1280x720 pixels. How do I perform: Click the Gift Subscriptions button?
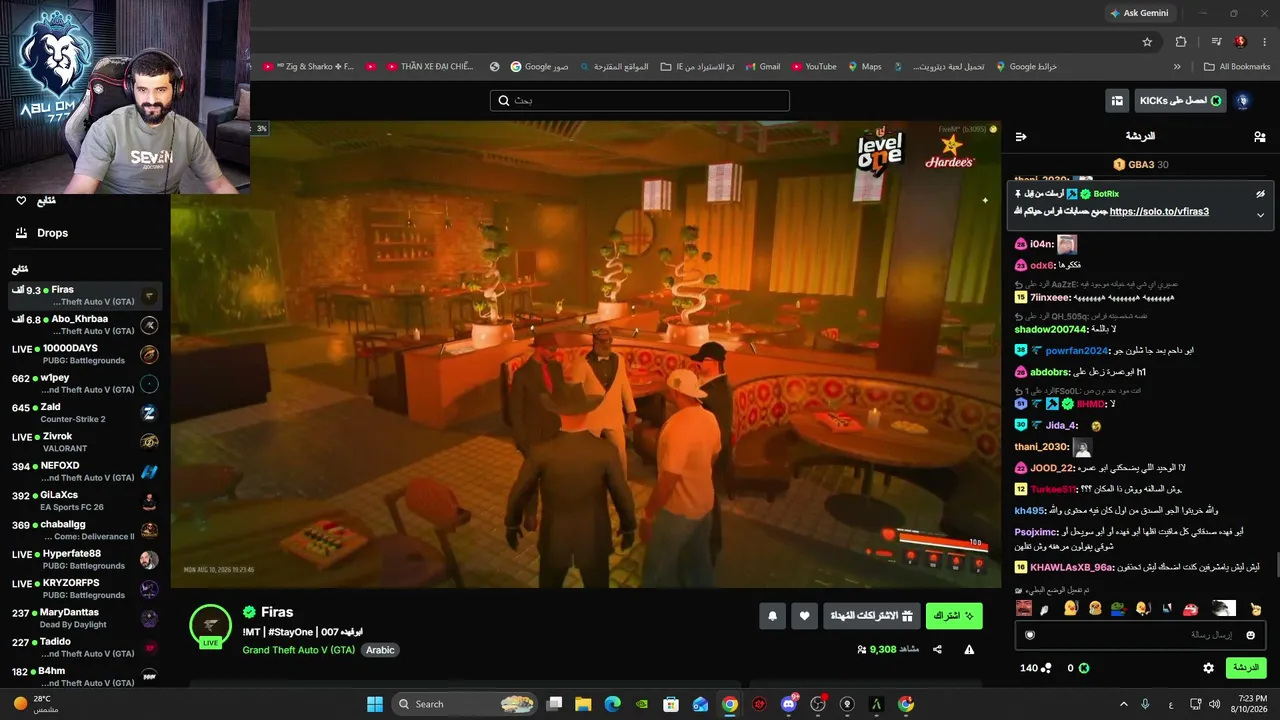871,616
